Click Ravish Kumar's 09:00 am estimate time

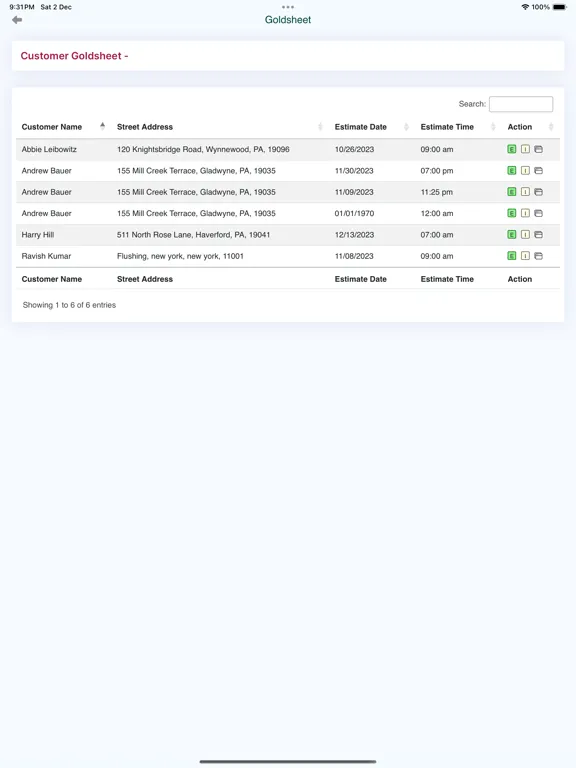point(437,256)
